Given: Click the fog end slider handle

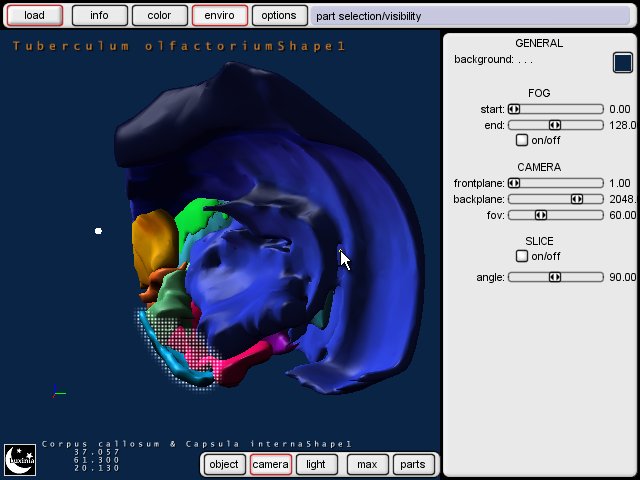Looking at the screenshot, I should (x=555, y=125).
